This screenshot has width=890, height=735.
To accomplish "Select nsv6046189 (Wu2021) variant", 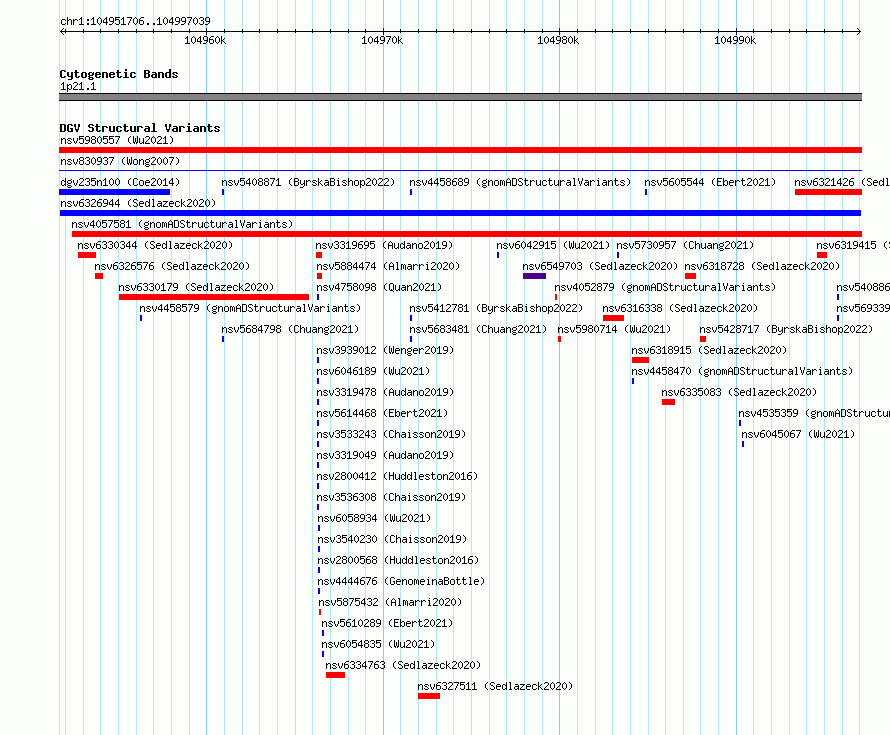I will [373, 371].
